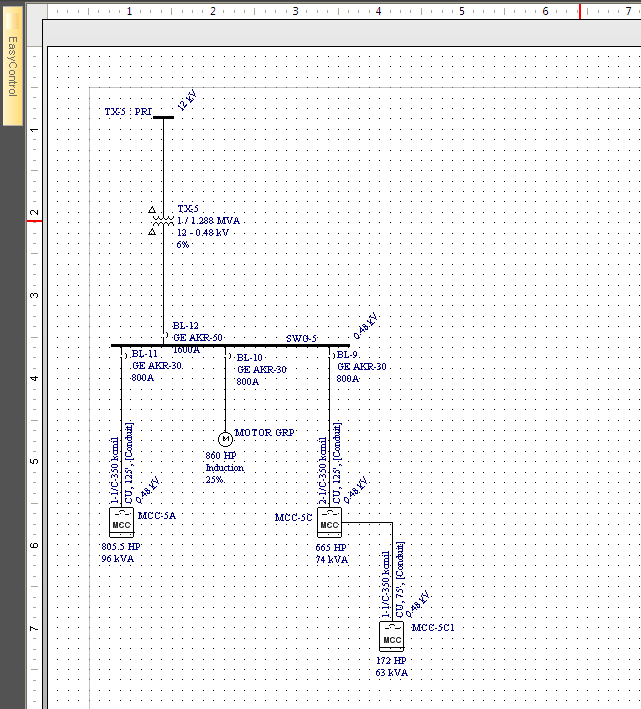Image resolution: width=641 pixels, height=709 pixels.
Task: Select the BL-9 breaker symbol
Action: coord(330,357)
